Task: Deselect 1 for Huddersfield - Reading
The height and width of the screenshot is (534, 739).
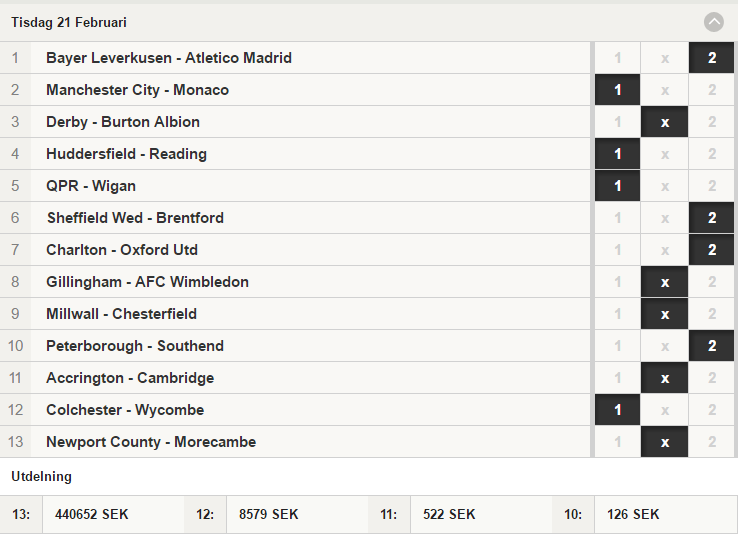Action: click(617, 154)
